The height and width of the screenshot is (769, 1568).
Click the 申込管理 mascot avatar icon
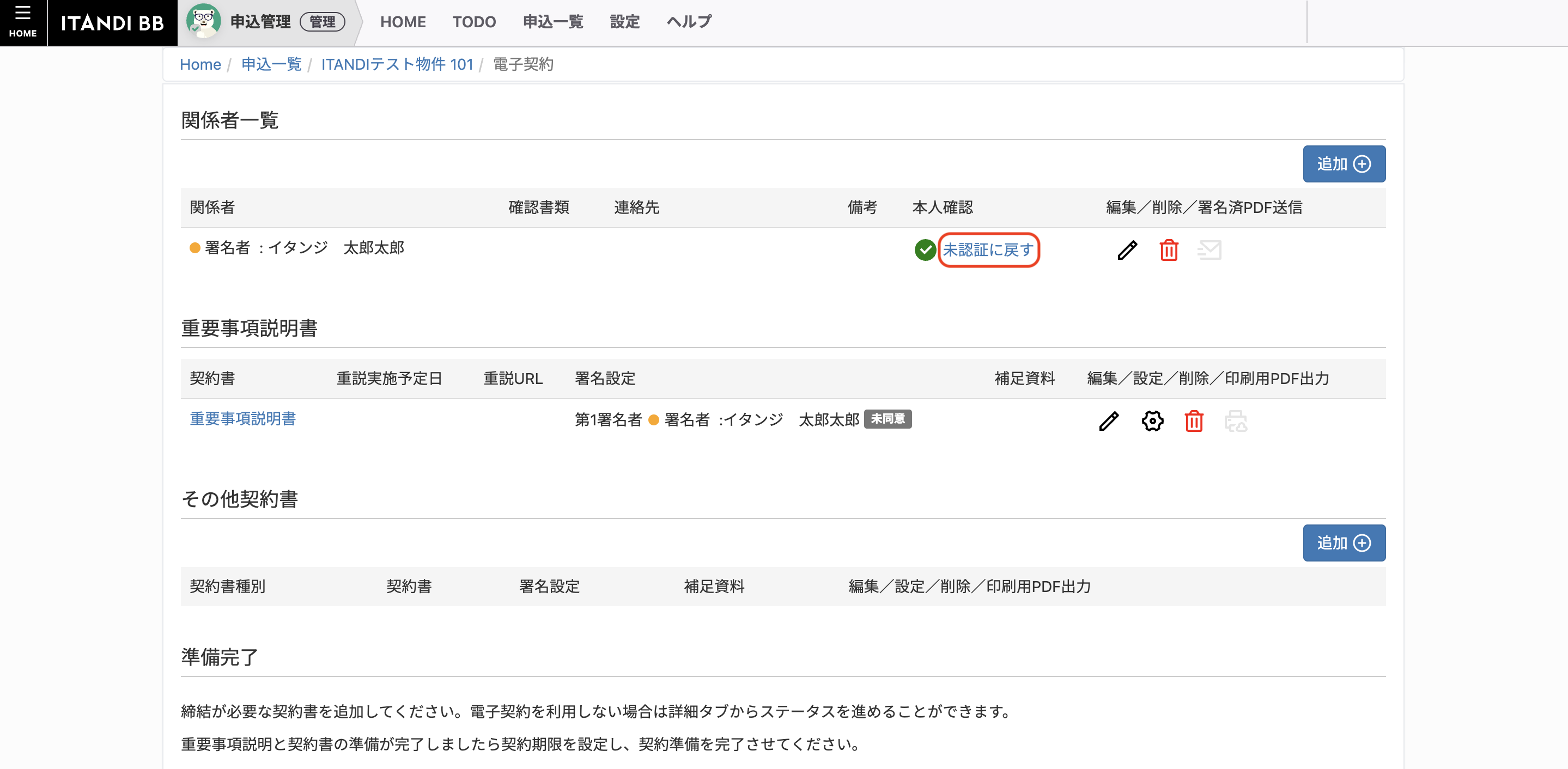203,22
